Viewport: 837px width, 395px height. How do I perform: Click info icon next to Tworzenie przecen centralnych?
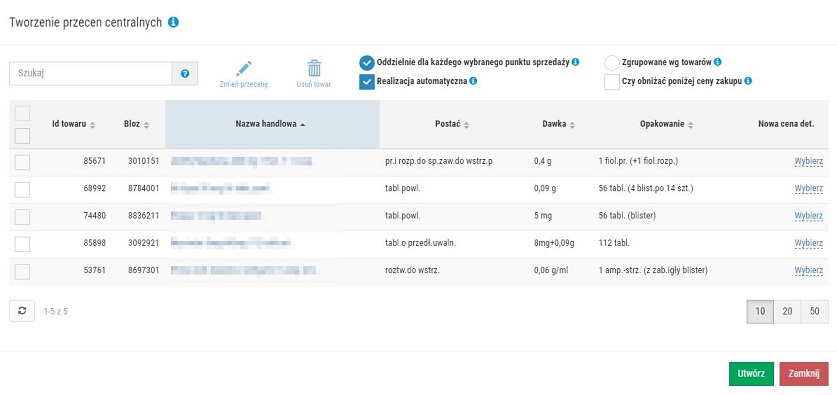pyautogui.click(x=173, y=22)
